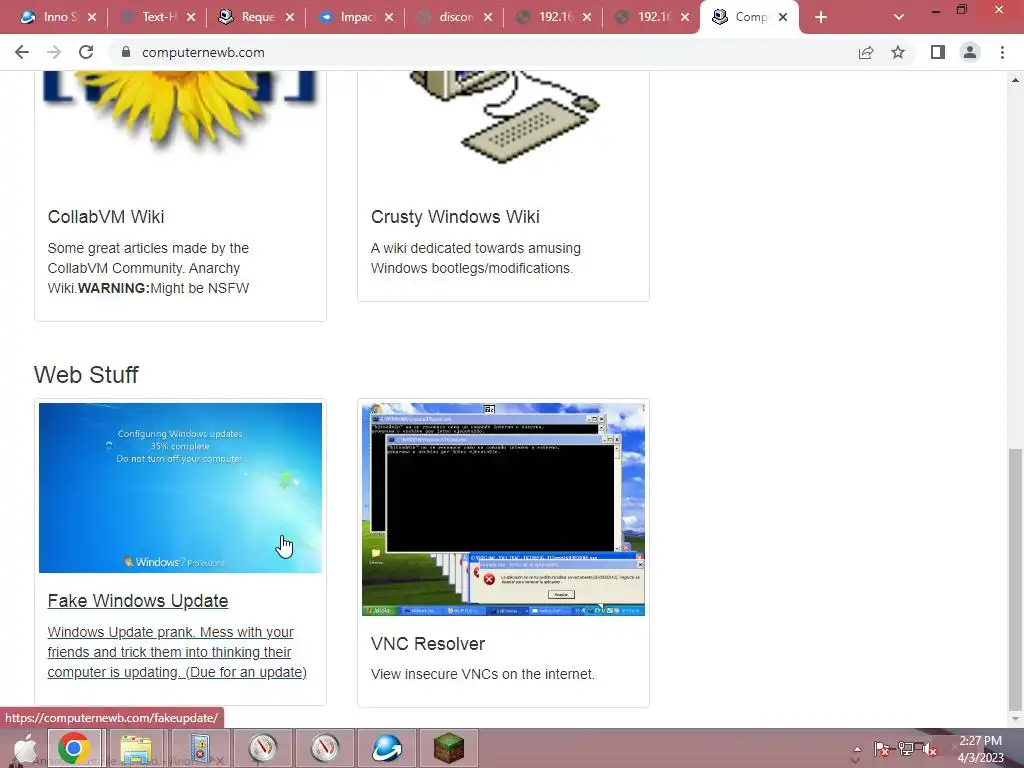This screenshot has width=1024, height=768.
Task: Open the browser side panel
Action: coord(938,52)
